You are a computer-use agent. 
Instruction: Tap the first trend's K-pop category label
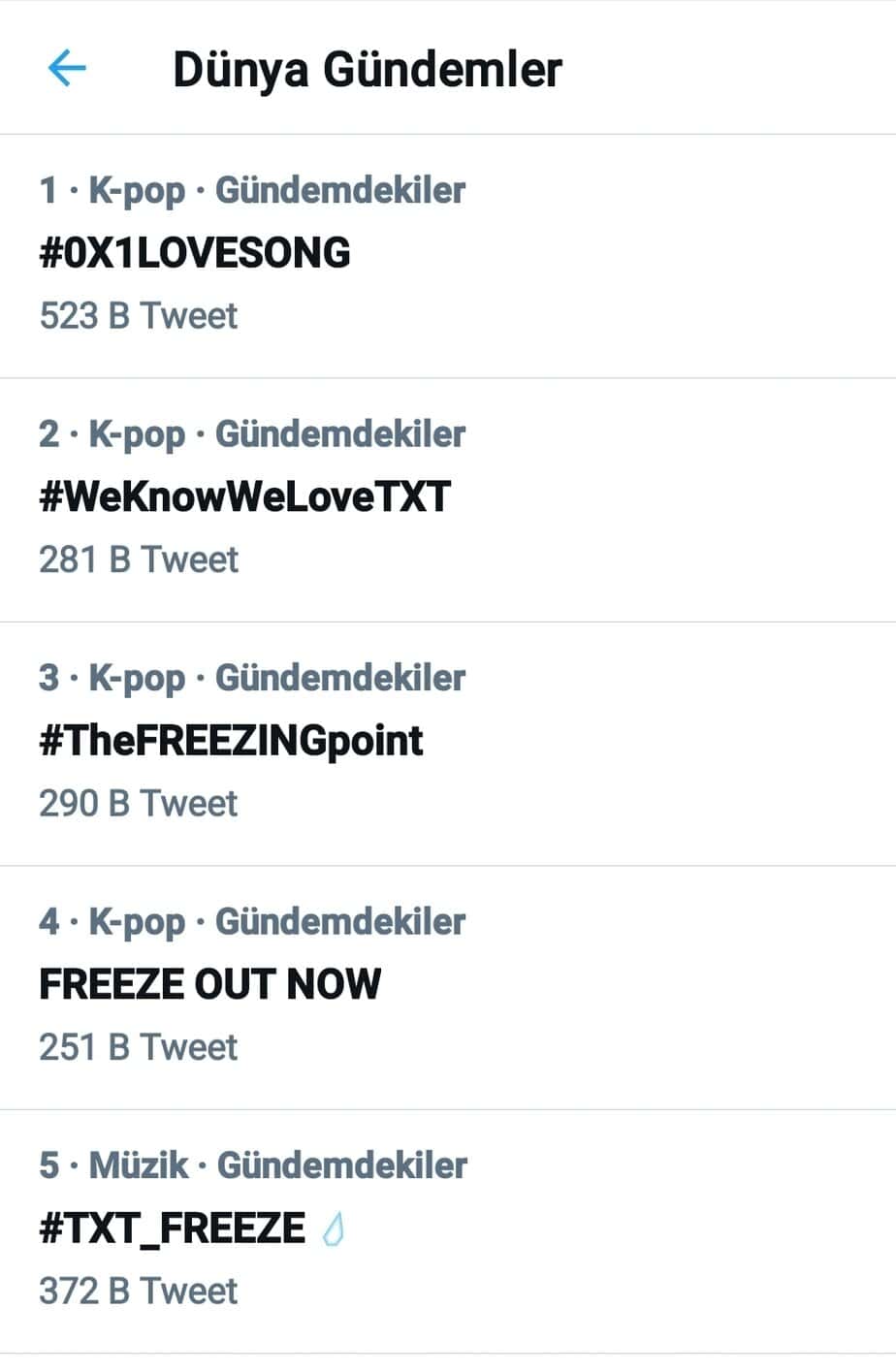coord(137,191)
